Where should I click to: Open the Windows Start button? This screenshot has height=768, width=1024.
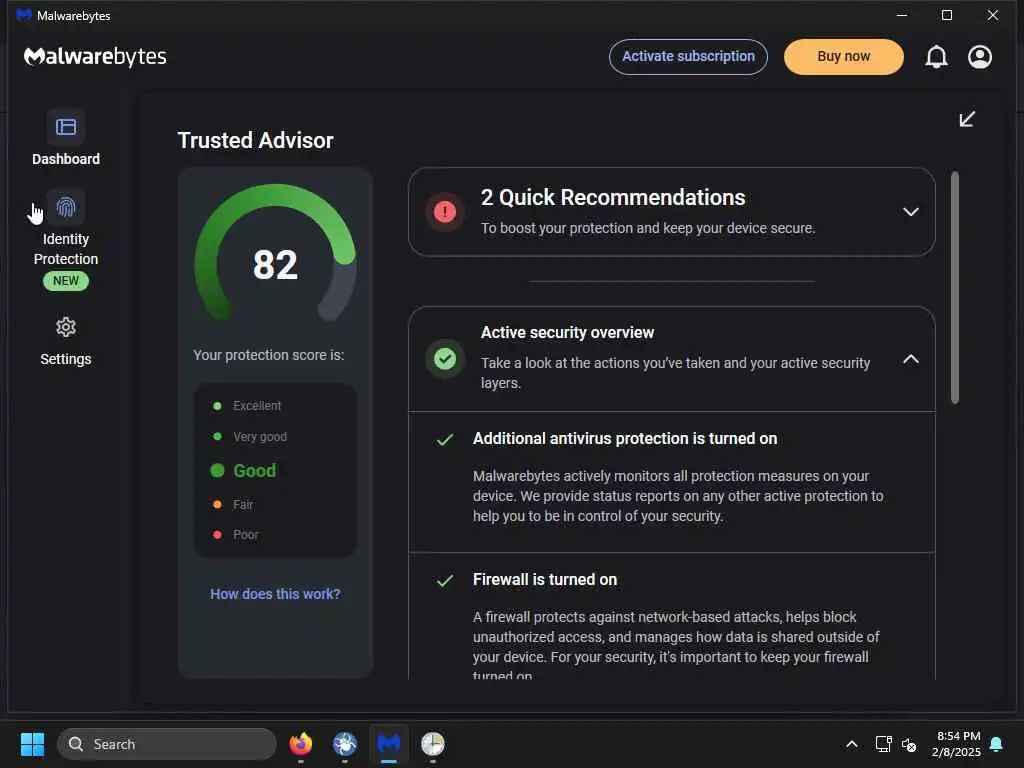pos(32,744)
